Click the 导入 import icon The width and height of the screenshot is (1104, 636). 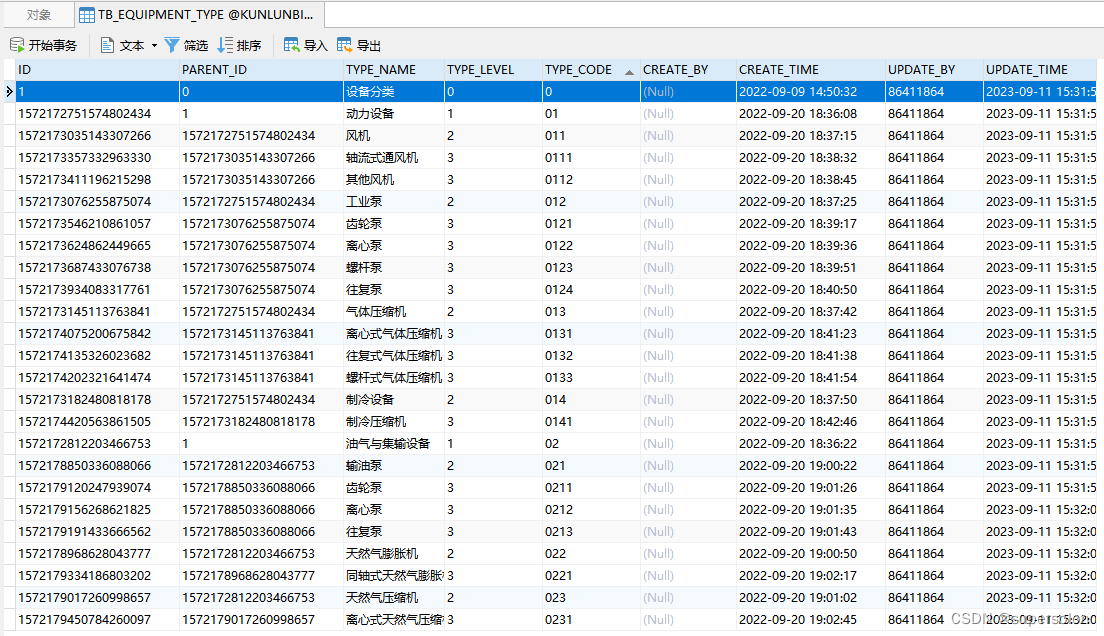pyautogui.click(x=302, y=44)
